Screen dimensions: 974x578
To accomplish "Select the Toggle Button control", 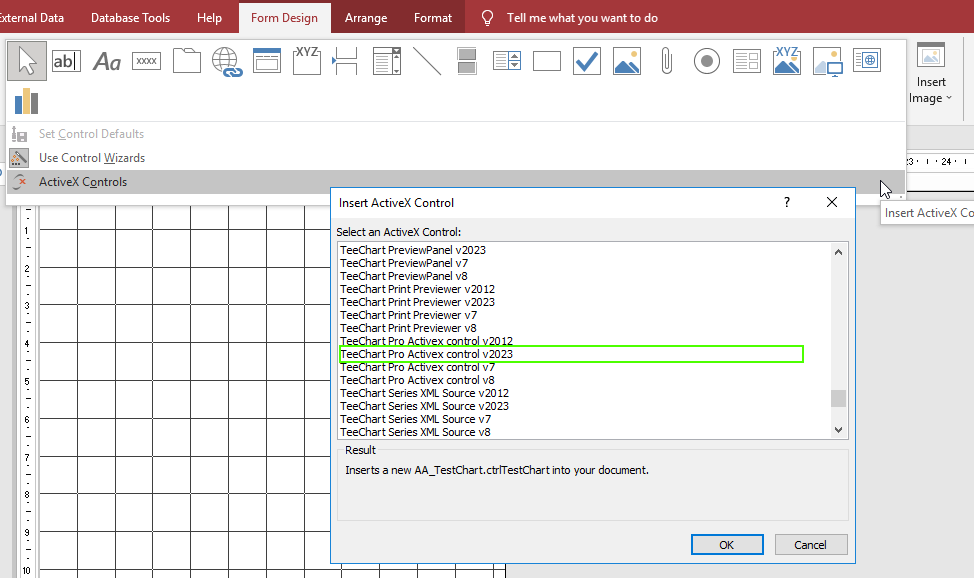I will click(467, 61).
